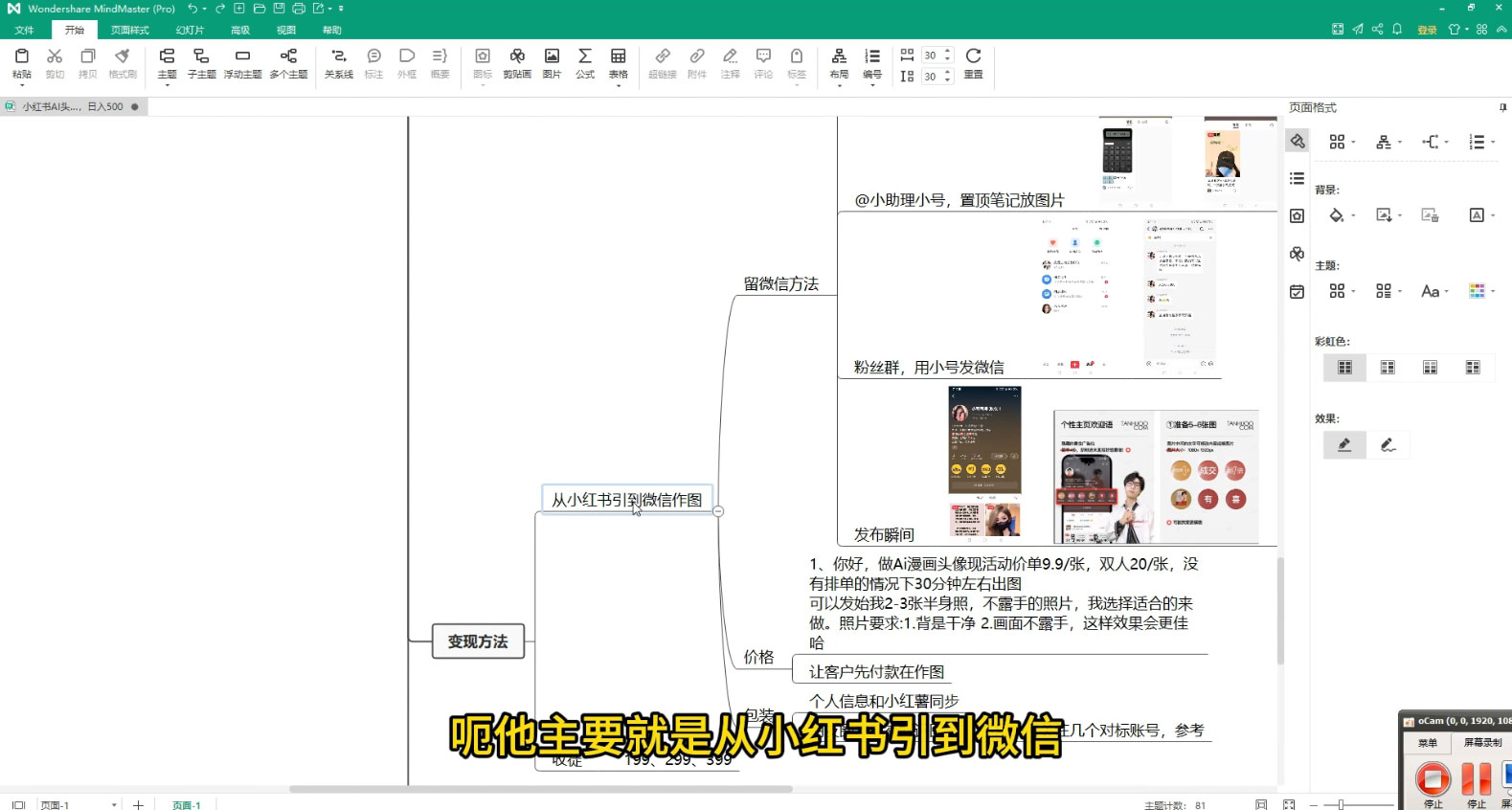Open the task calendar panel icon
This screenshot has height=810, width=1512.
click(1297, 292)
